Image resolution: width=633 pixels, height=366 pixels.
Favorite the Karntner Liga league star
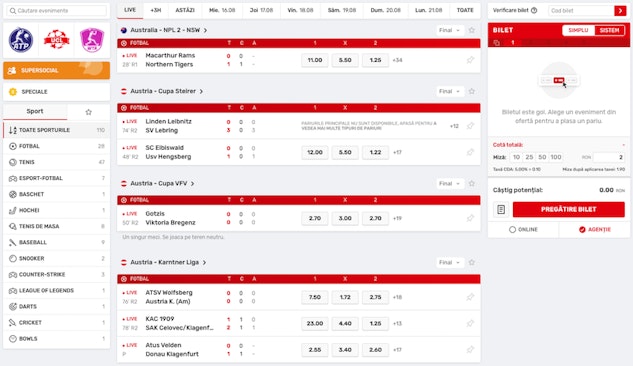472,262
